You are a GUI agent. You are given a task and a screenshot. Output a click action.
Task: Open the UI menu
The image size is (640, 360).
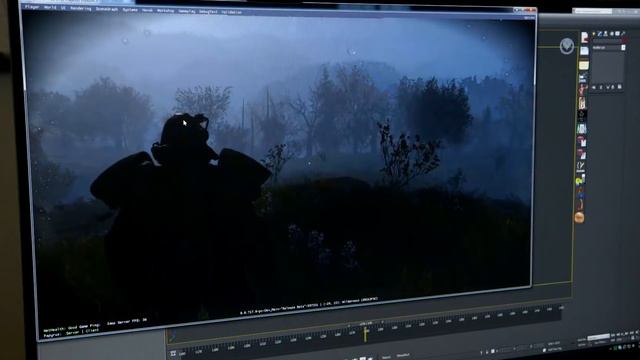click(x=63, y=8)
